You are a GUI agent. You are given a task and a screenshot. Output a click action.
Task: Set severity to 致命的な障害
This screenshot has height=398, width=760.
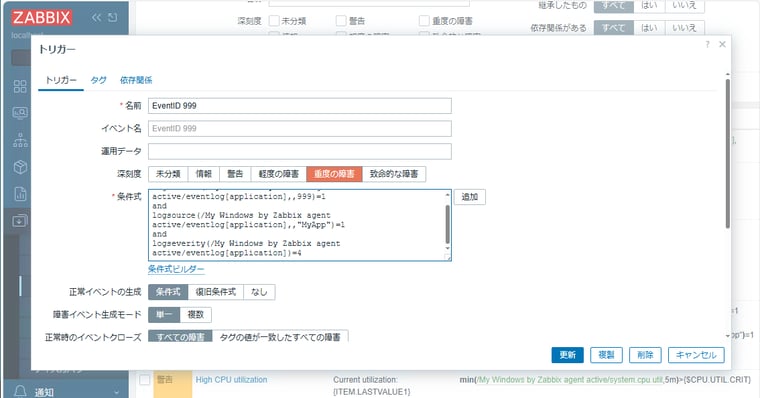394,174
